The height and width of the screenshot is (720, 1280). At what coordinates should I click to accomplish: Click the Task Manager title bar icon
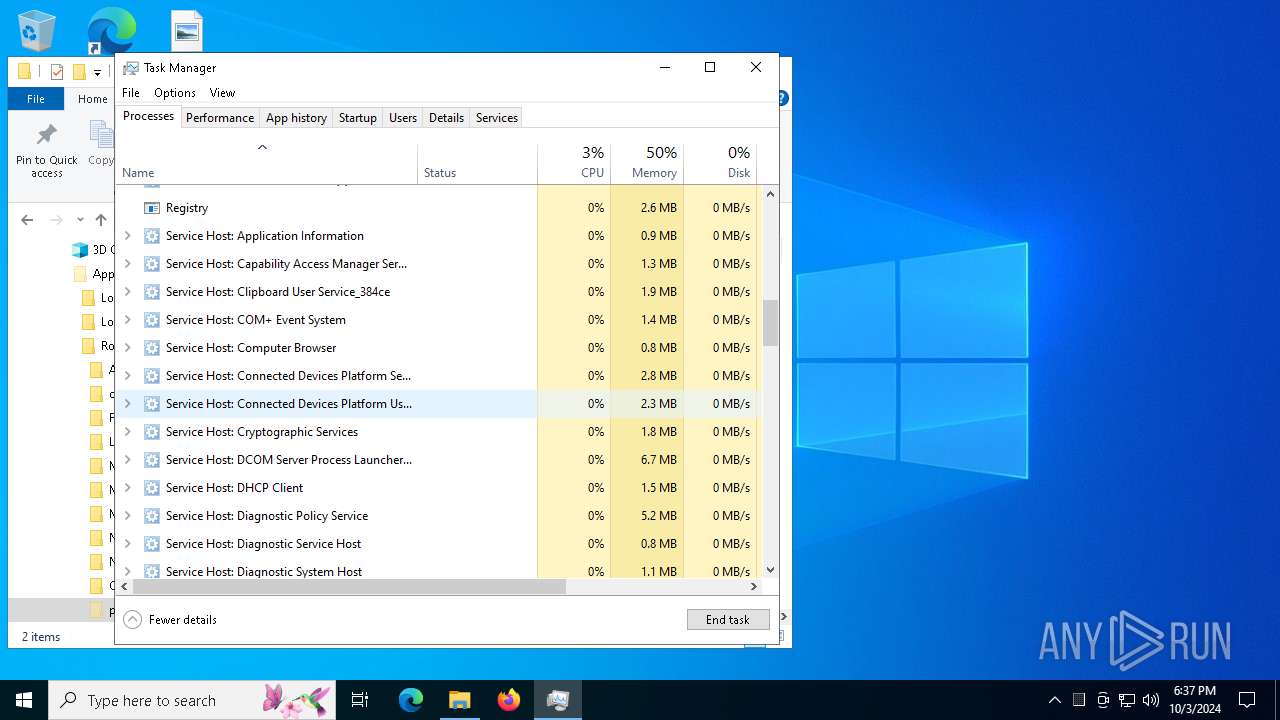click(x=131, y=68)
